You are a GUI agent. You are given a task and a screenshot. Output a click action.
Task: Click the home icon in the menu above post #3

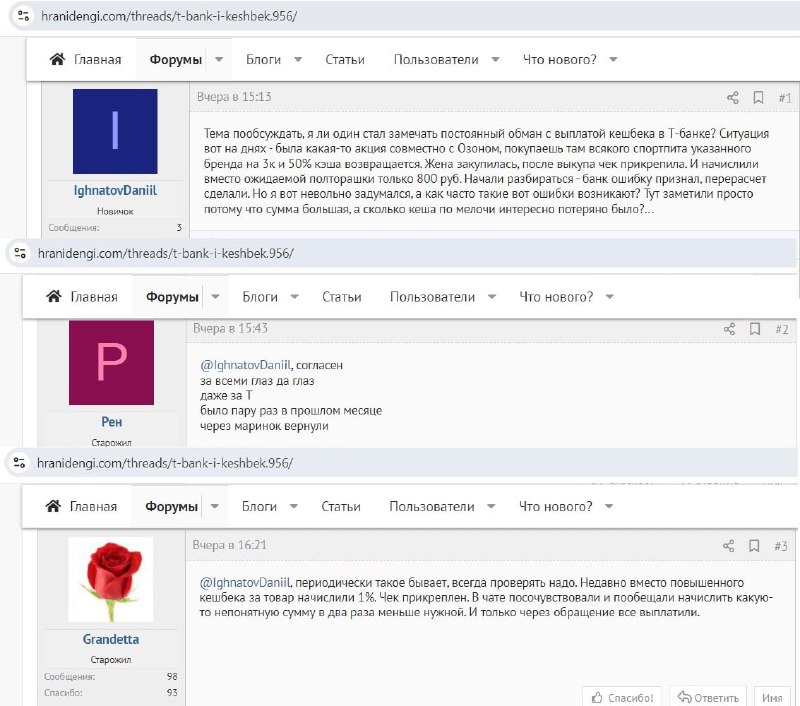(x=53, y=506)
